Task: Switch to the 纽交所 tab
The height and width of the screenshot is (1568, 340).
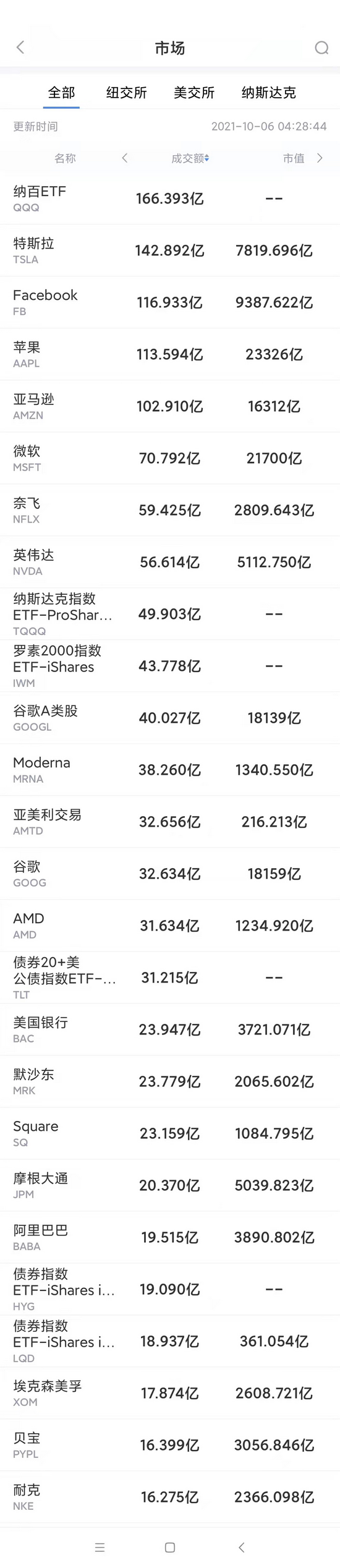Action: (x=126, y=93)
